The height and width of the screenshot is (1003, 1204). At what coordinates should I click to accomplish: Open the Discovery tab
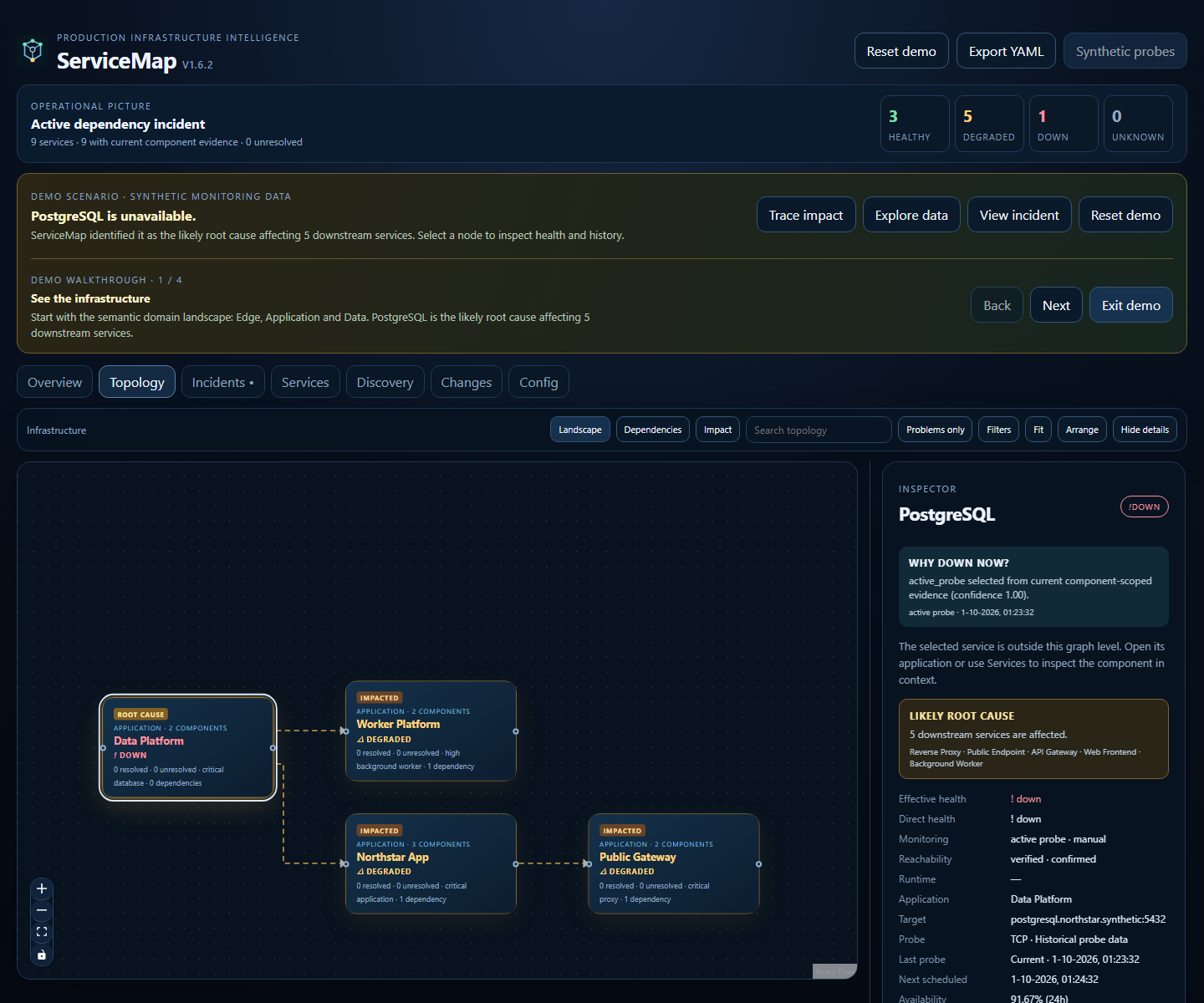coord(385,382)
